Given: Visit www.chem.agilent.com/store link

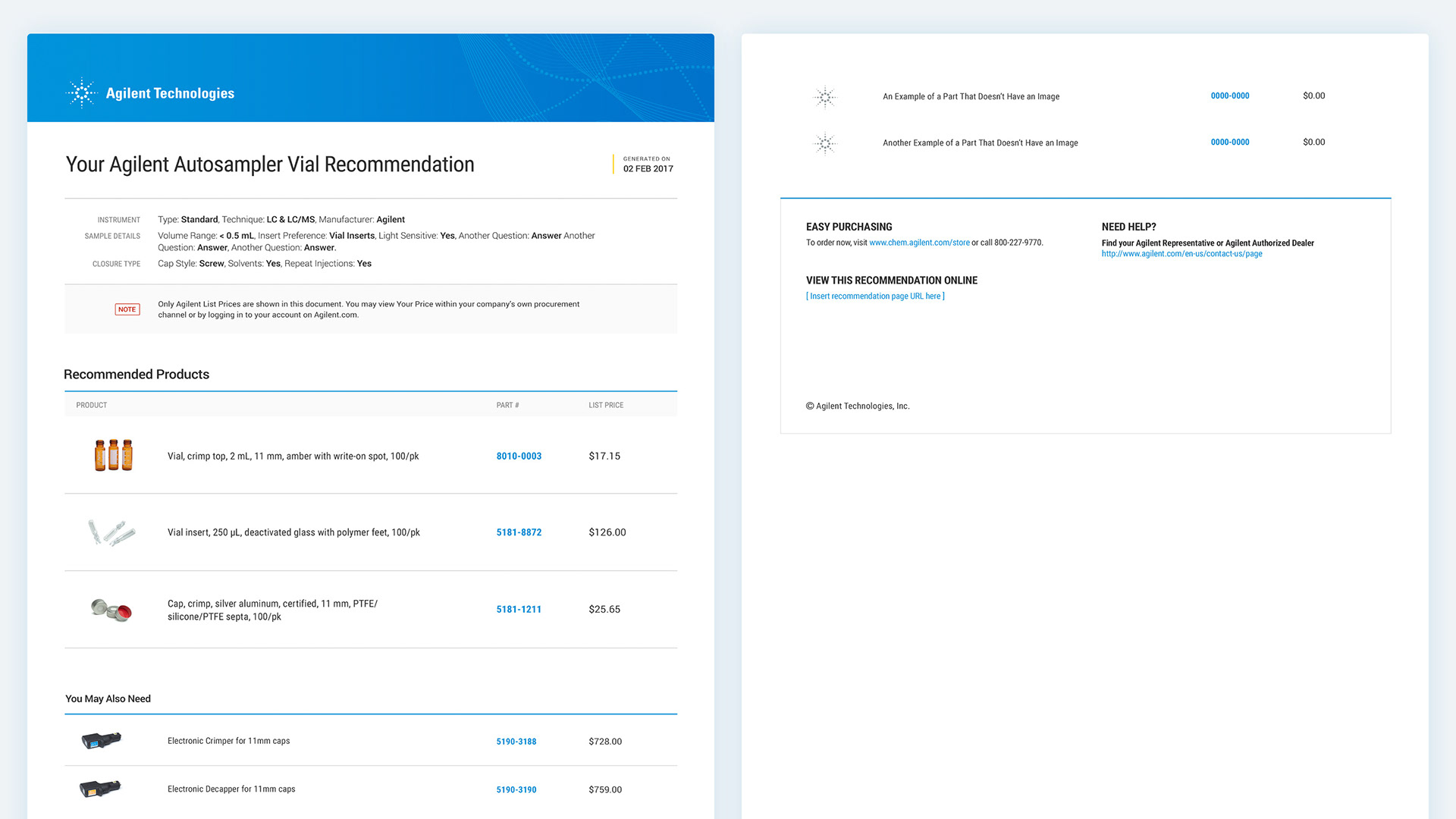Looking at the screenshot, I should [919, 243].
